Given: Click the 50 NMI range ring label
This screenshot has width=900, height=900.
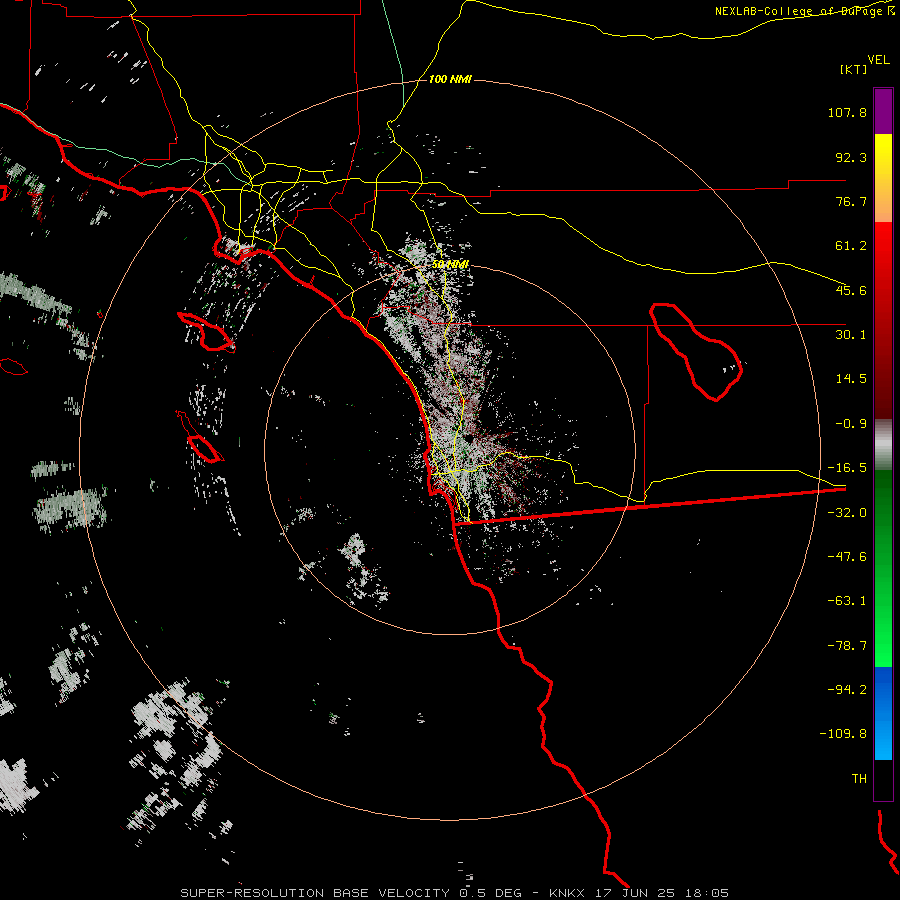Looking at the screenshot, I should tap(451, 264).
